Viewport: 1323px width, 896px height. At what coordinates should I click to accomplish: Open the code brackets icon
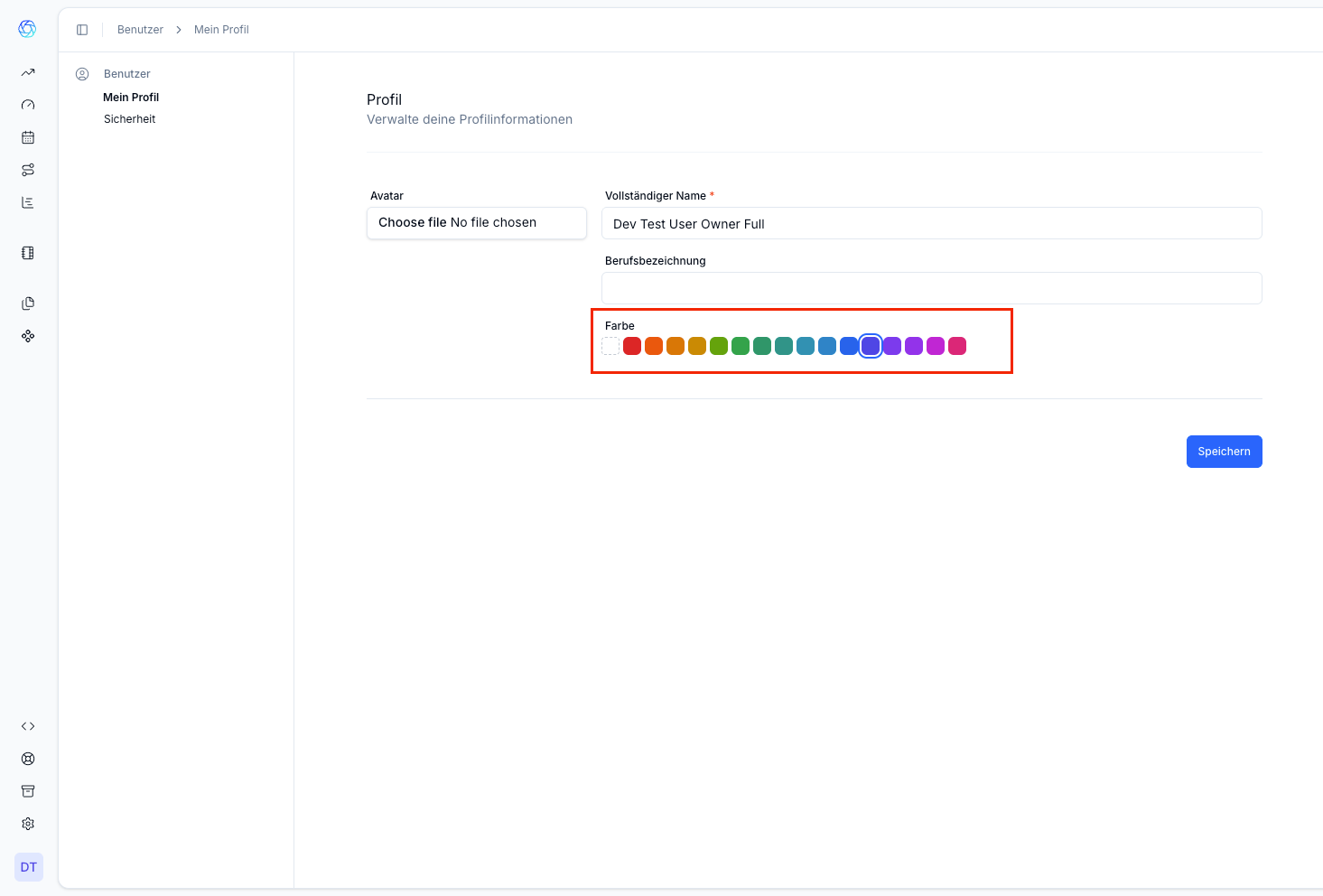click(x=28, y=726)
